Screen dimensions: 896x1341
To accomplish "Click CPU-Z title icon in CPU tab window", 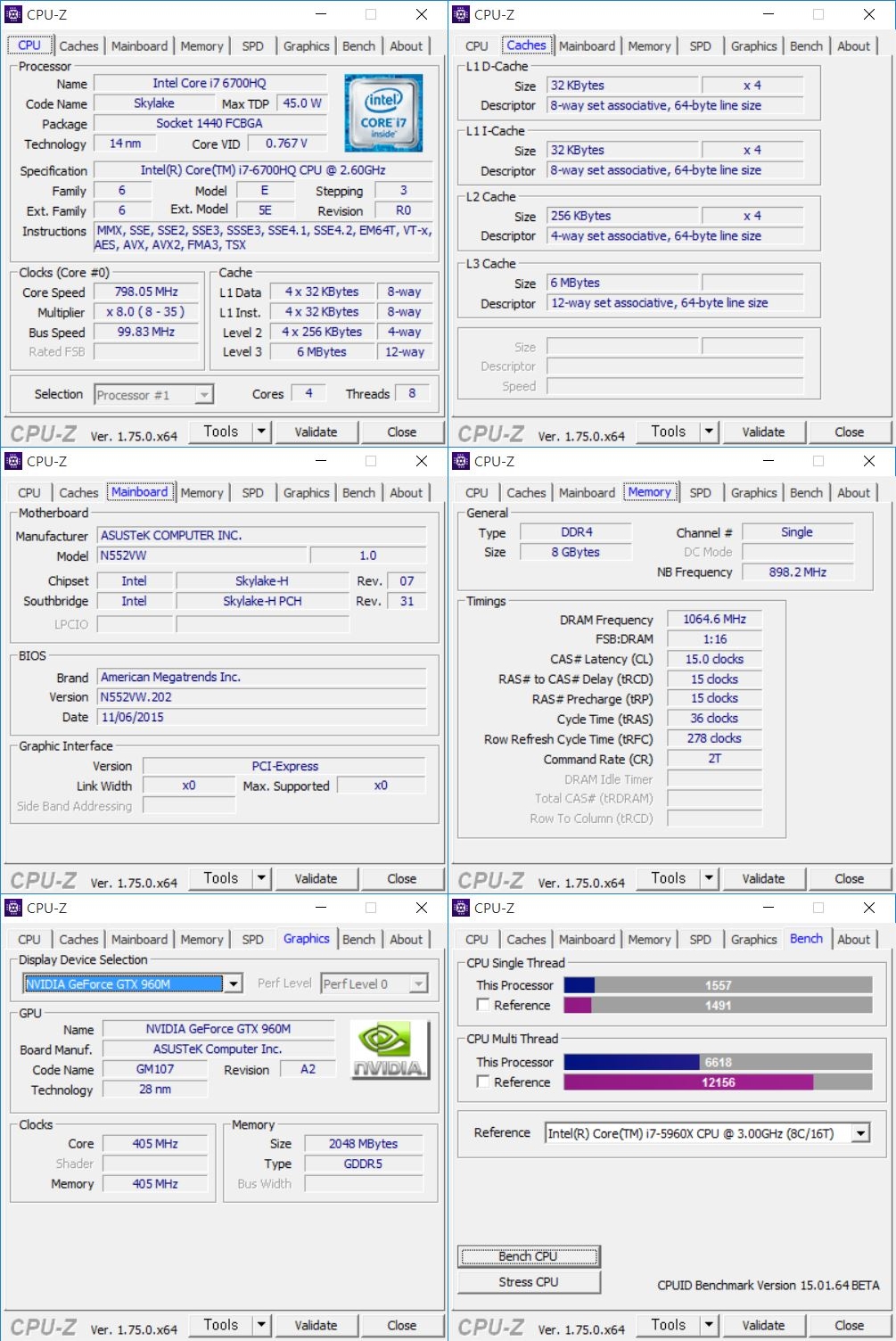I will click(13, 14).
